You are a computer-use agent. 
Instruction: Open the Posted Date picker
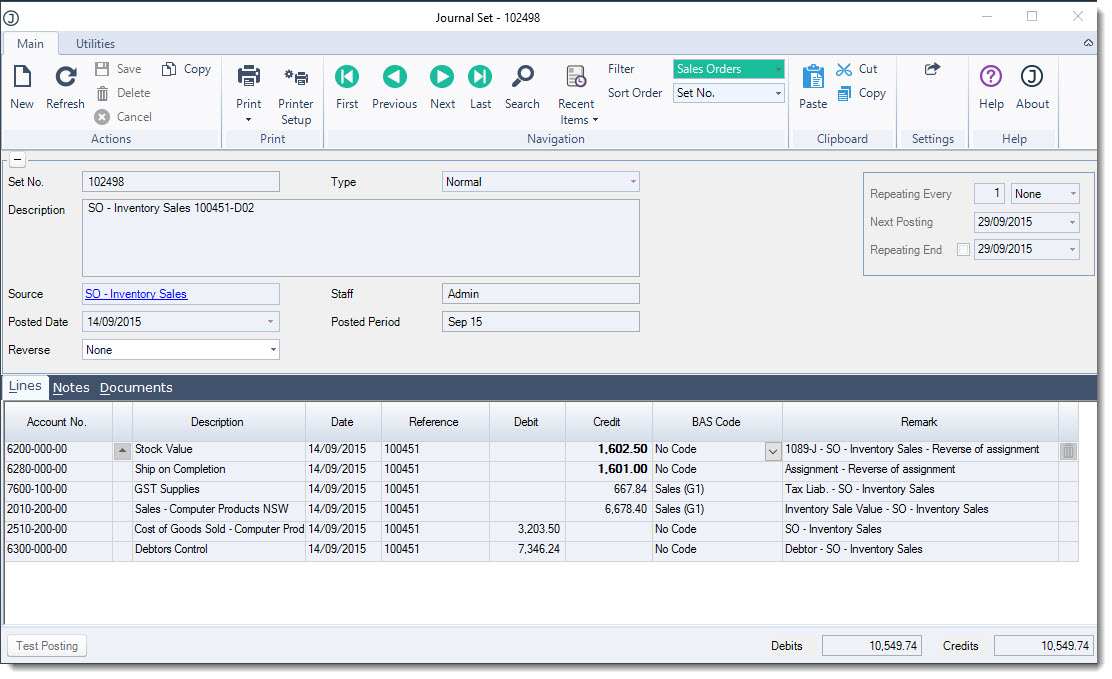[270, 322]
